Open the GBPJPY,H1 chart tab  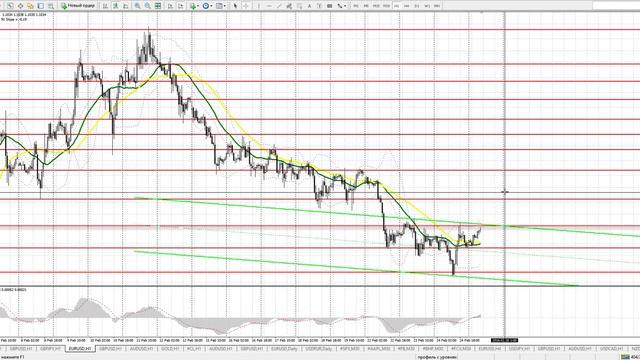point(51,349)
